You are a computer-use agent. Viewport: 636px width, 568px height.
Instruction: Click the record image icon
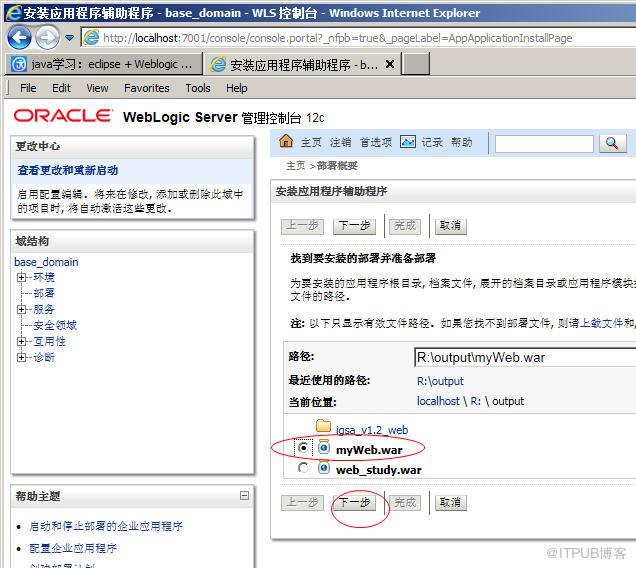[x=408, y=142]
